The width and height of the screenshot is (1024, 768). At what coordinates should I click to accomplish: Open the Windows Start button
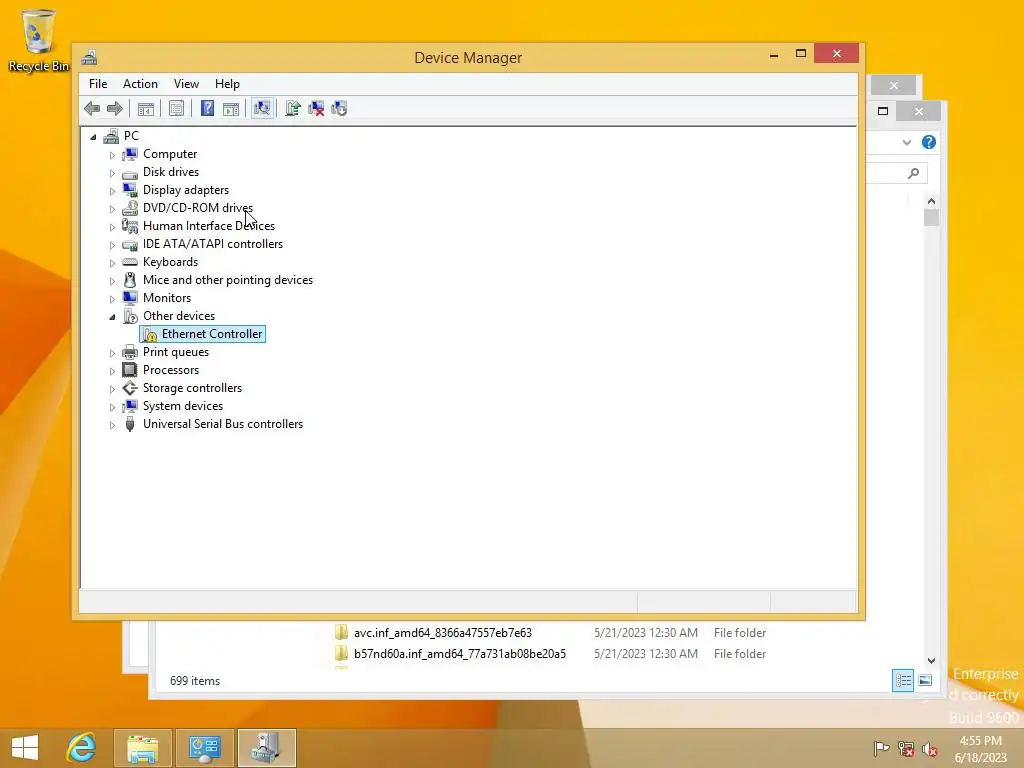[x=25, y=748]
